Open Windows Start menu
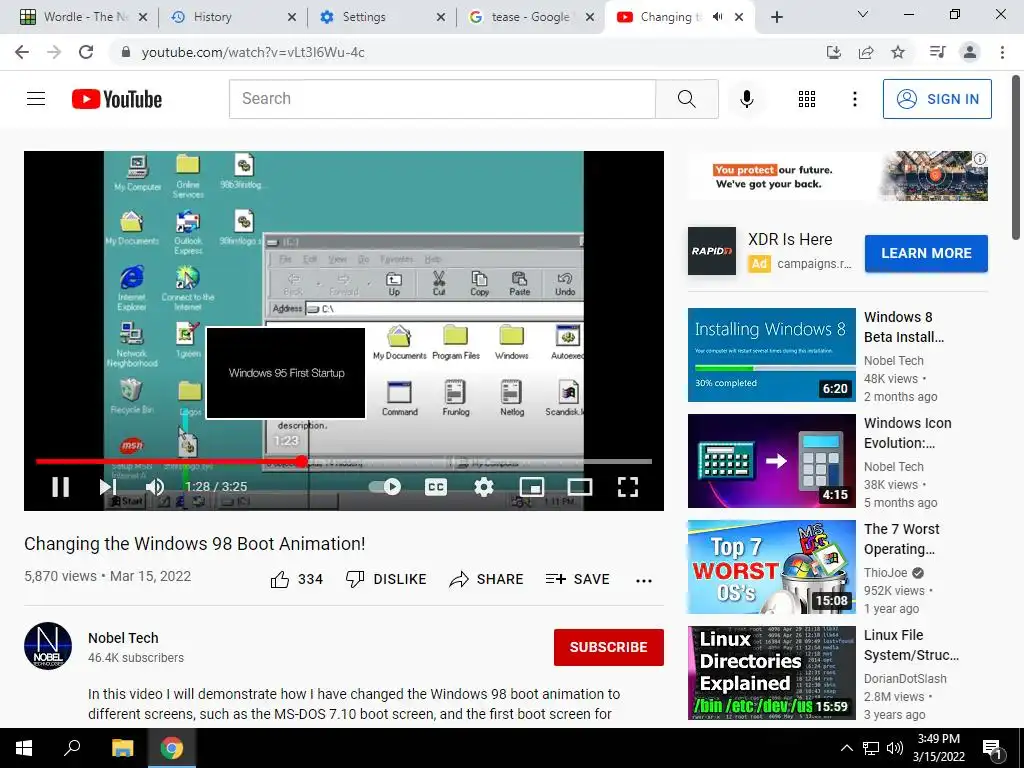Image resolution: width=1024 pixels, height=768 pixels. (24, 748)
